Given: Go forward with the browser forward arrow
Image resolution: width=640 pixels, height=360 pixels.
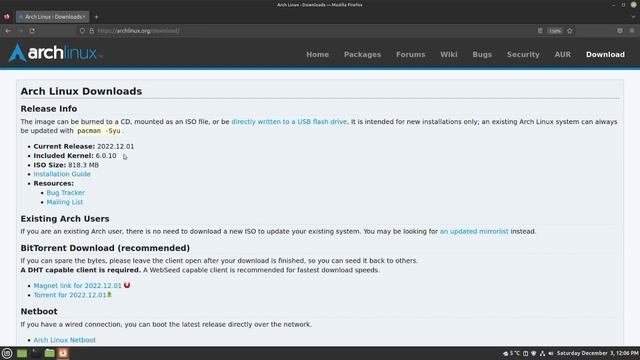Looking at the screenshot, I should [20, 31].
